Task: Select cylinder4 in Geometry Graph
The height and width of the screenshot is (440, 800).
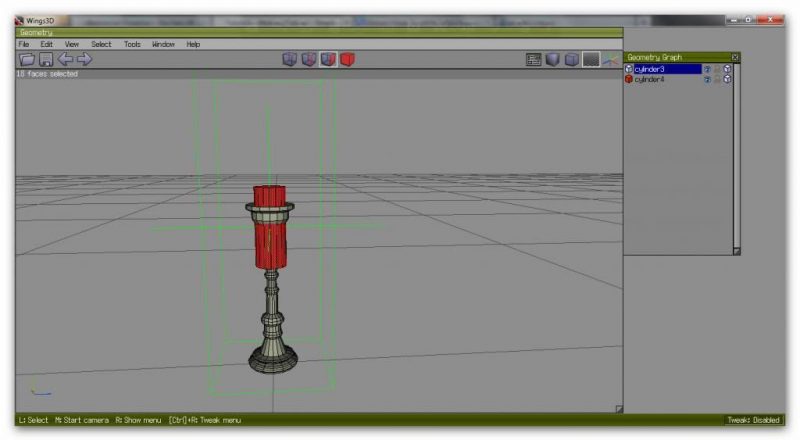Action: (x=651, y=79)
